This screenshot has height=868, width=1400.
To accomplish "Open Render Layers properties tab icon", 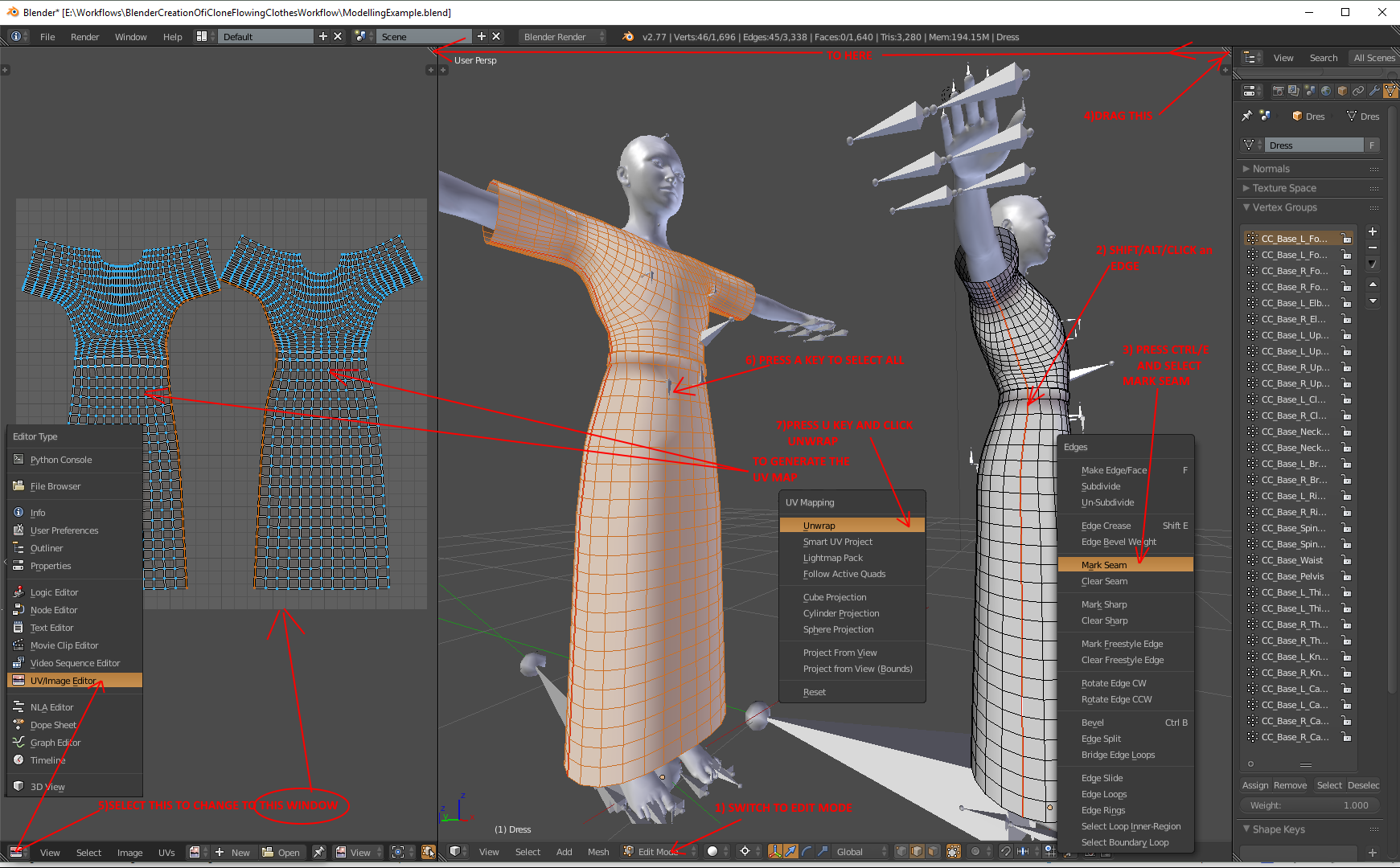I will point(1294,91).
